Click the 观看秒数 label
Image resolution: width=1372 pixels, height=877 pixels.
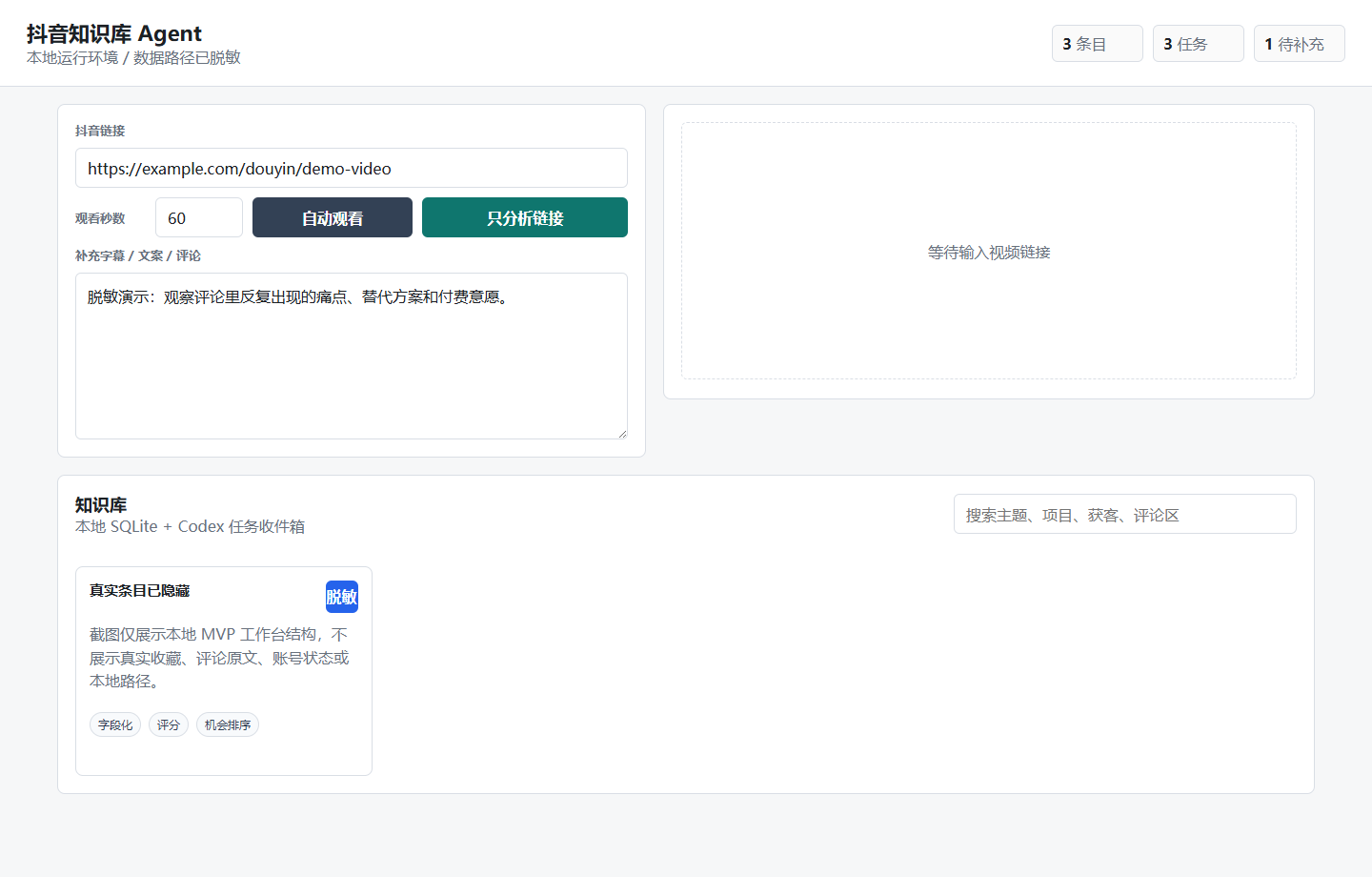(x=100, y=218)
